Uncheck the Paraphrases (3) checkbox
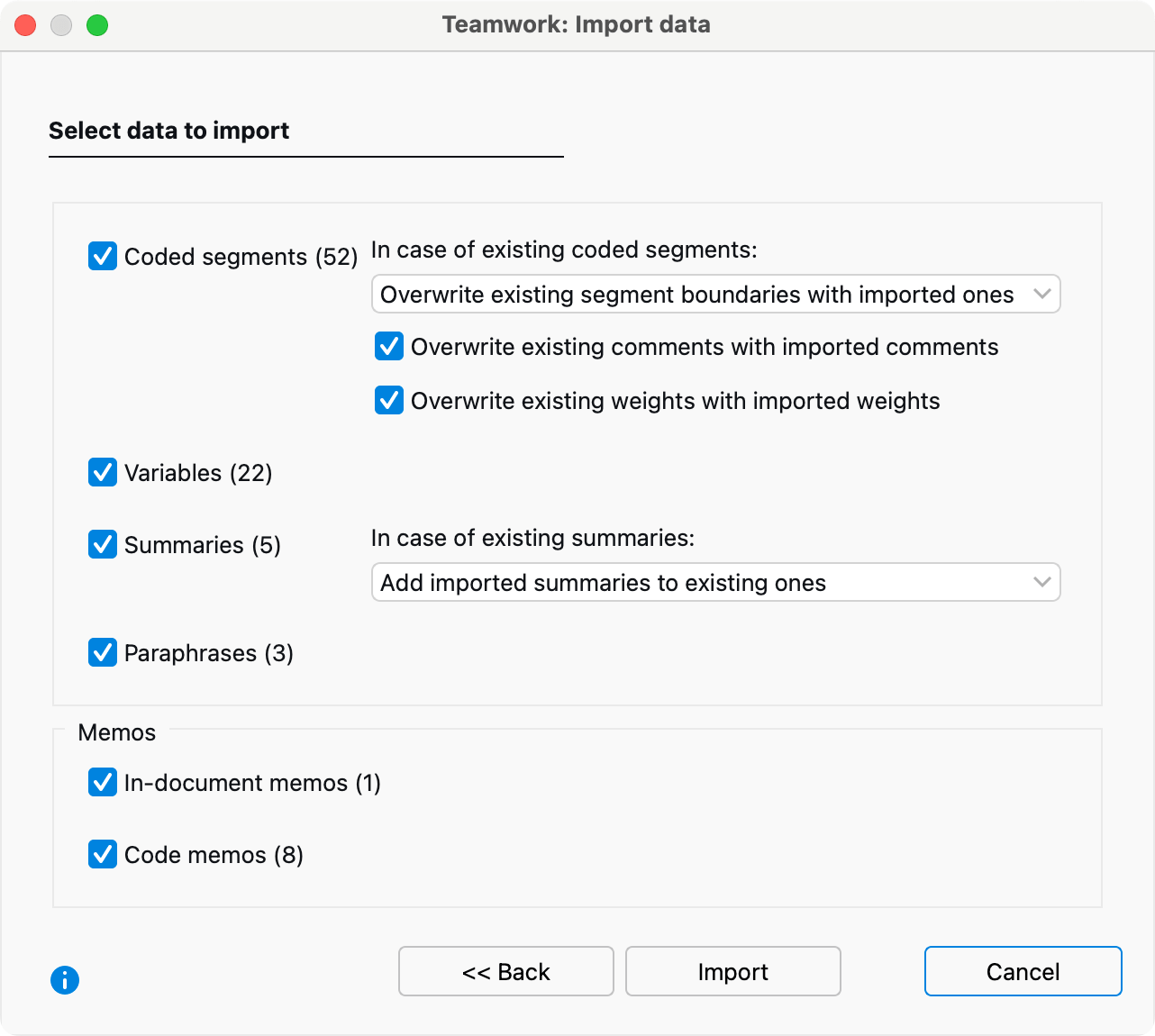 tap(103, 653)
